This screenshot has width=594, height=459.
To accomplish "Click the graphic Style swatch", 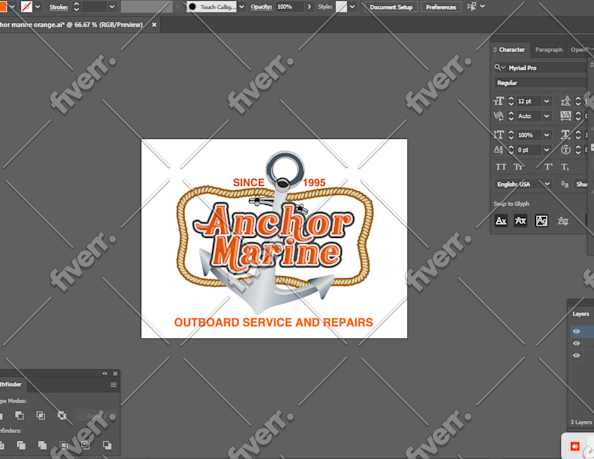I will pos(341,6).
